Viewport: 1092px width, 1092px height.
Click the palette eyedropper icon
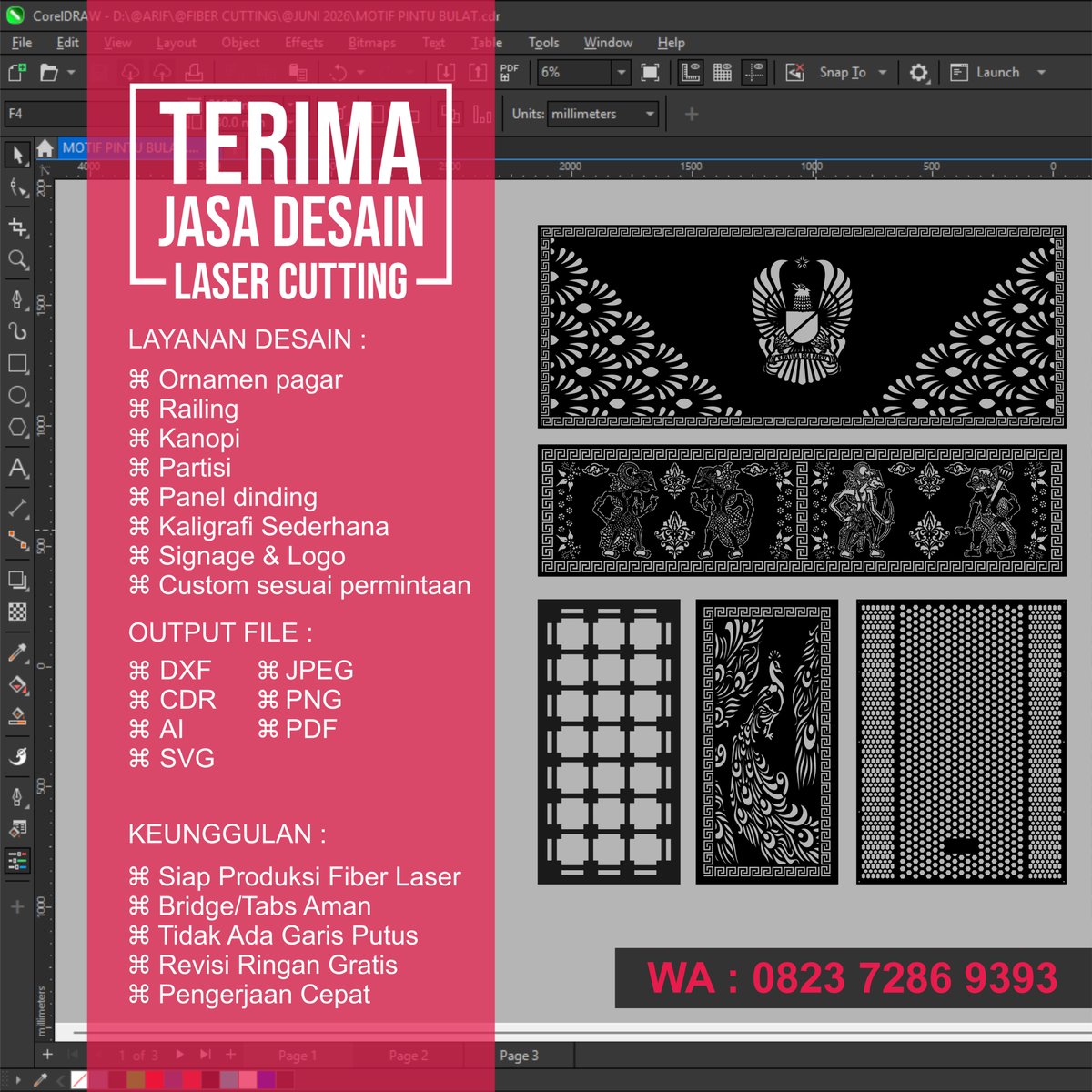(39, 1080)
